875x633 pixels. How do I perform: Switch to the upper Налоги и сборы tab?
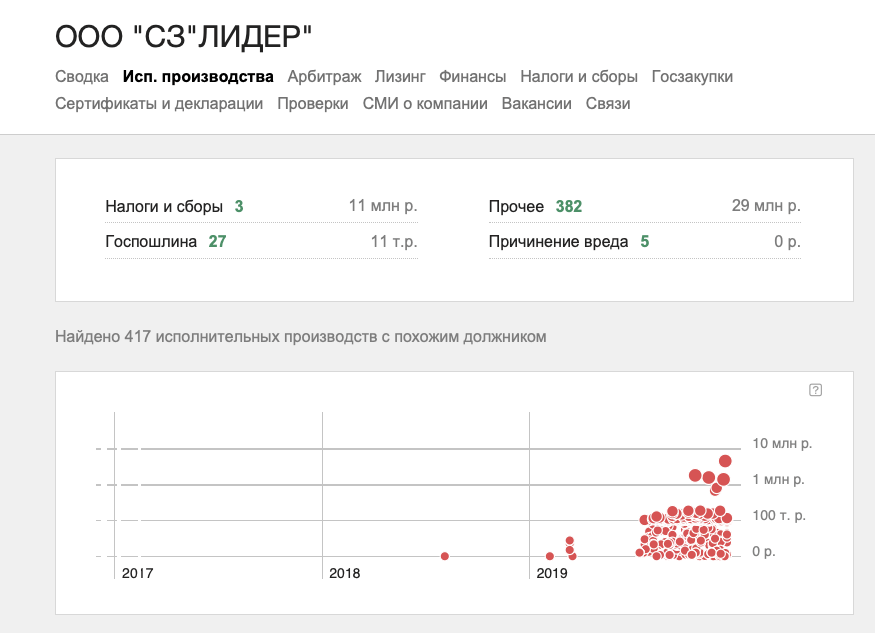coord(579,76)
